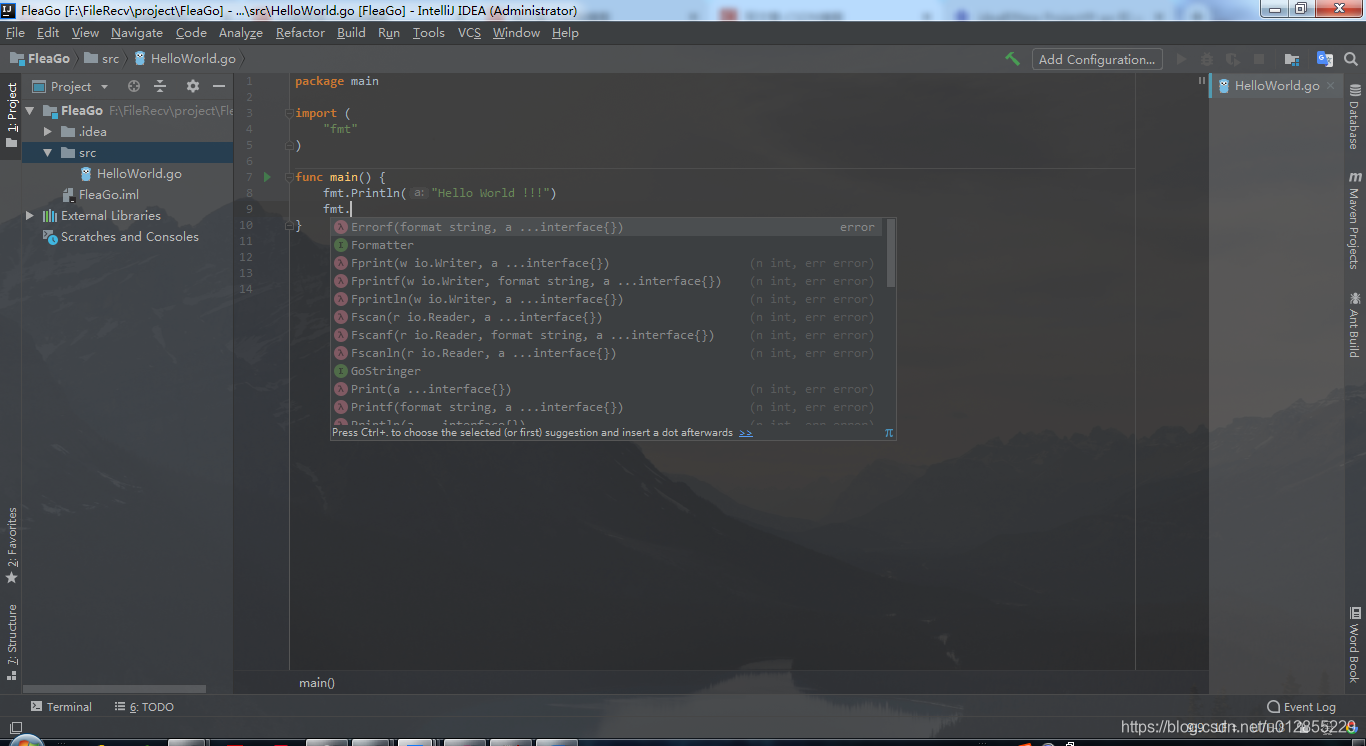Open the Run menu
This screenshot has width=1366, height=746.
point(389,33)
